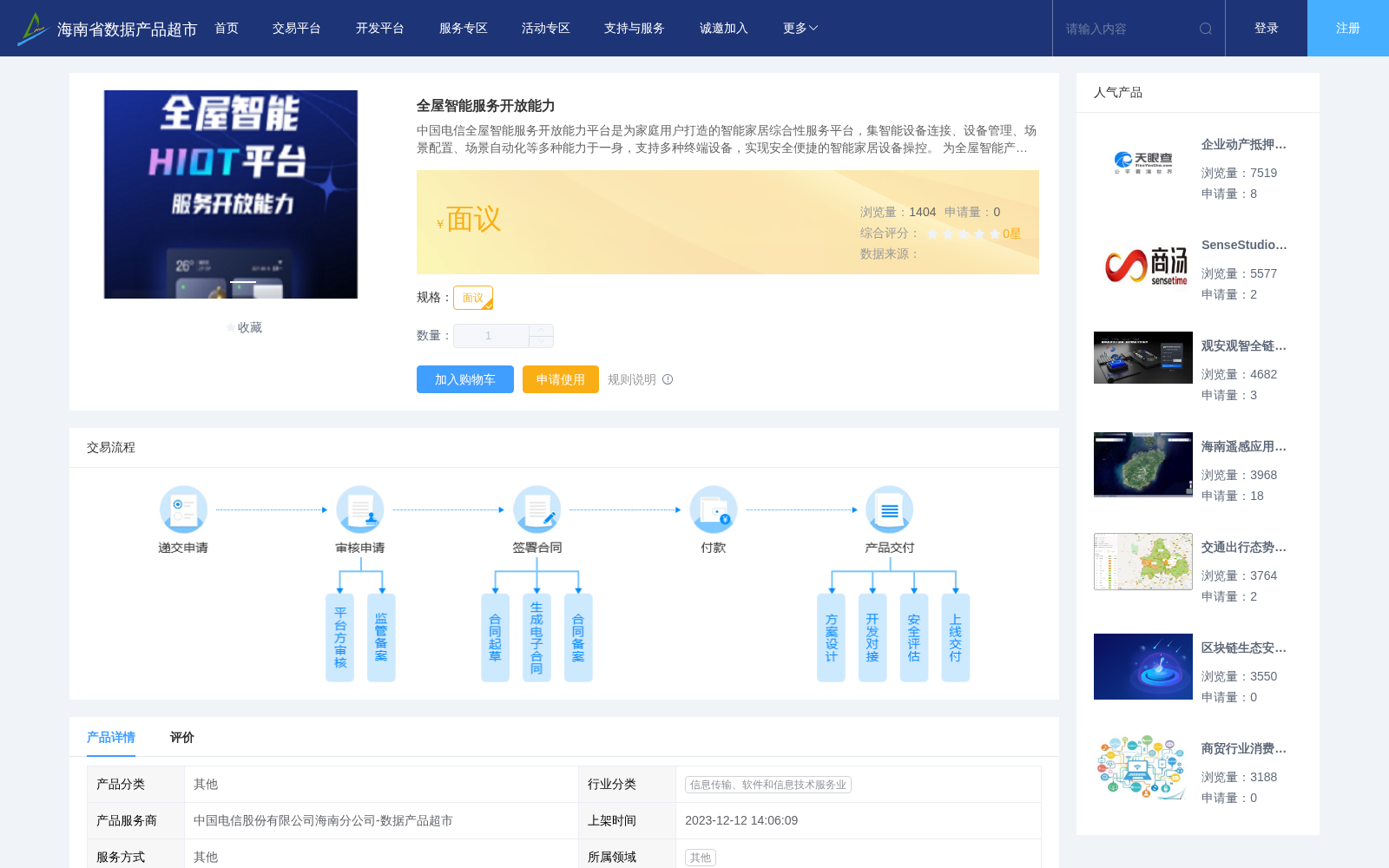Open the 区块链生态安 thumbnail
1389x868 pixels.
tap(1143, 667)
